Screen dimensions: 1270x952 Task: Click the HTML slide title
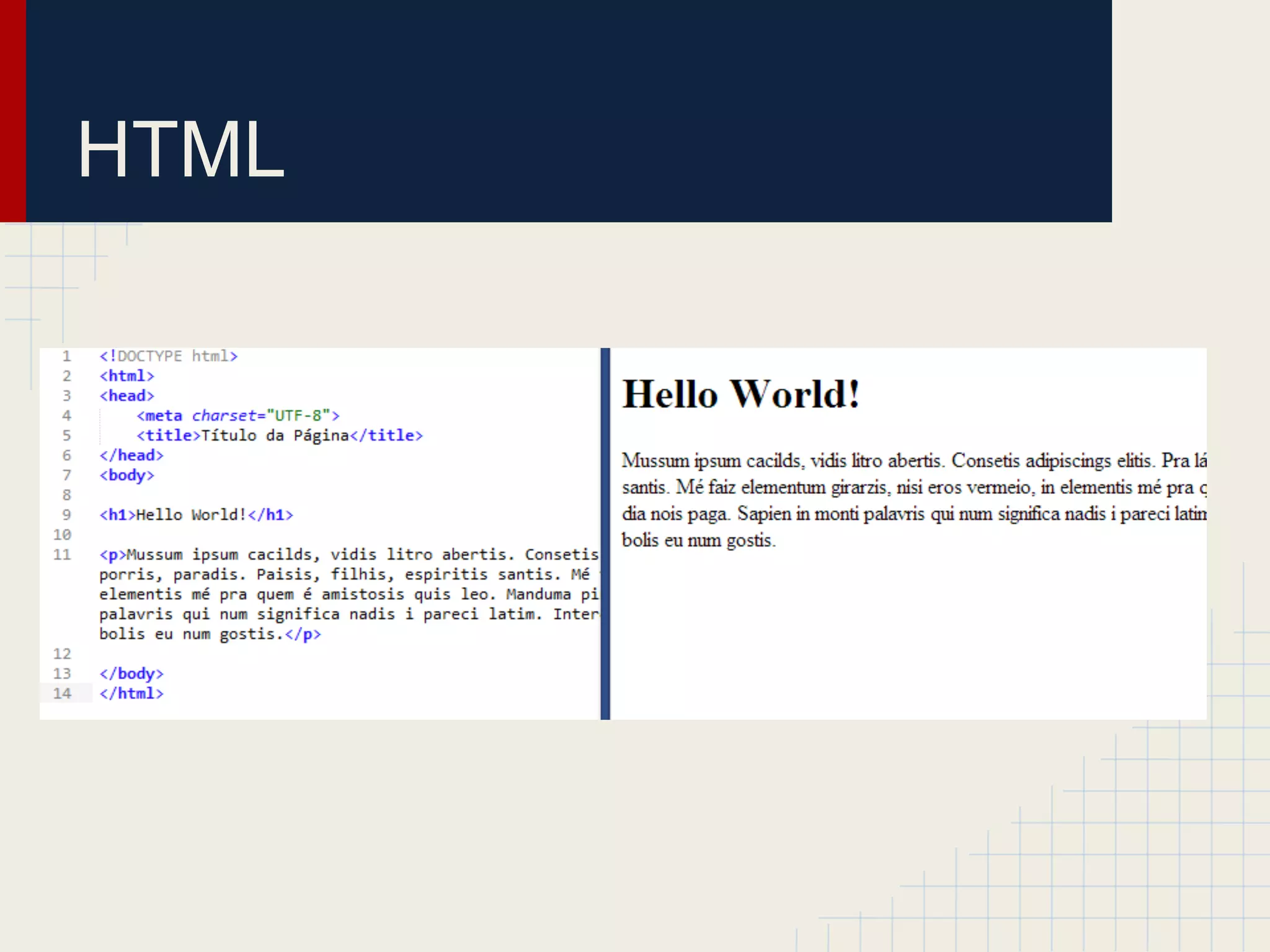(x=181, y=149)
